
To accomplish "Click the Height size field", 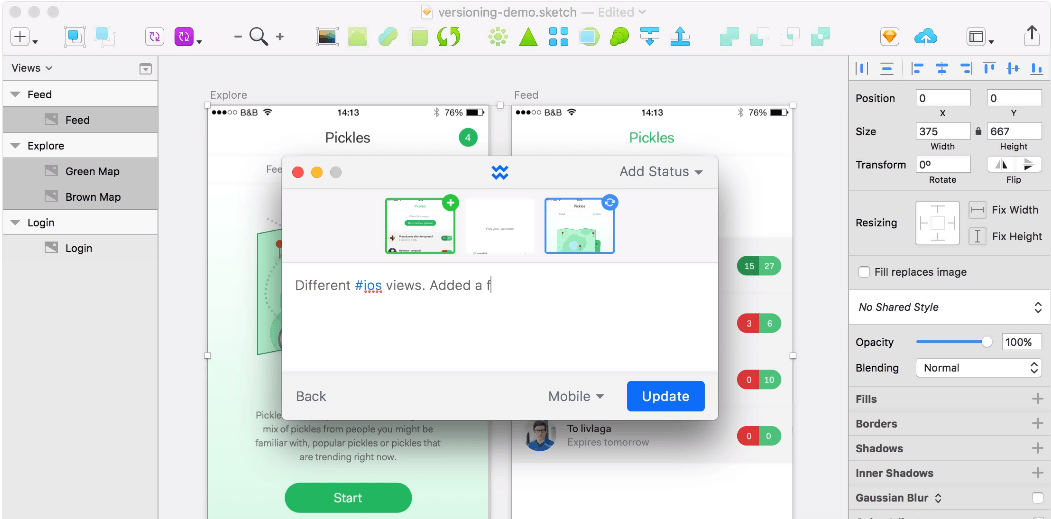I will point(1013,131).
